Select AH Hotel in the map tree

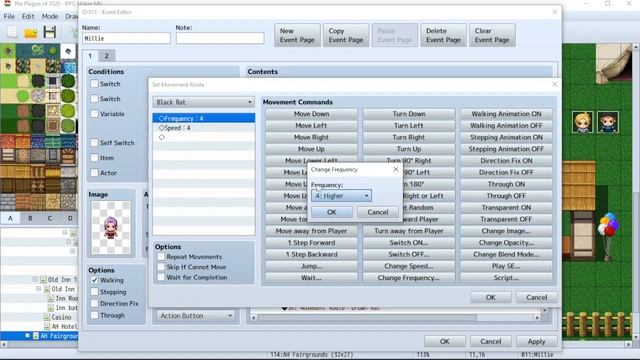pyautogui.click(x=64, y=327)
